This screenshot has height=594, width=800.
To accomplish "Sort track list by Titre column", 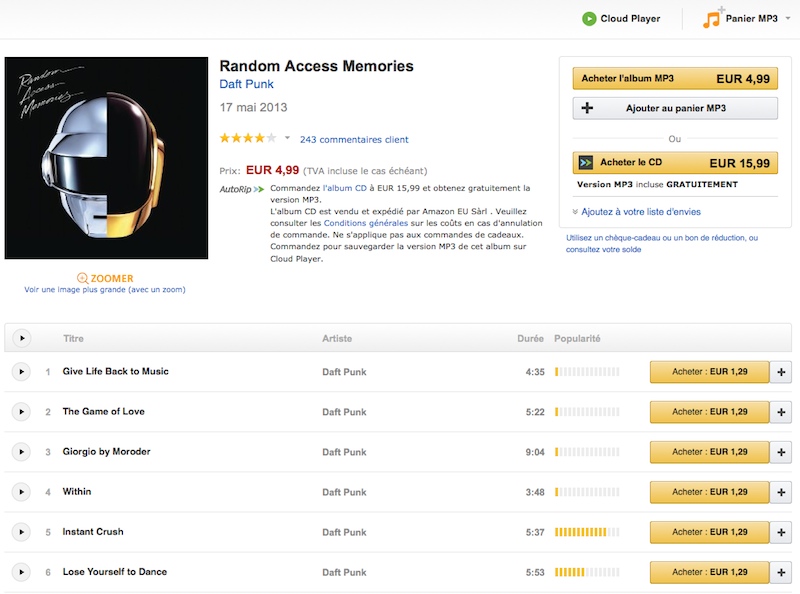I will [x=73, y=338].
